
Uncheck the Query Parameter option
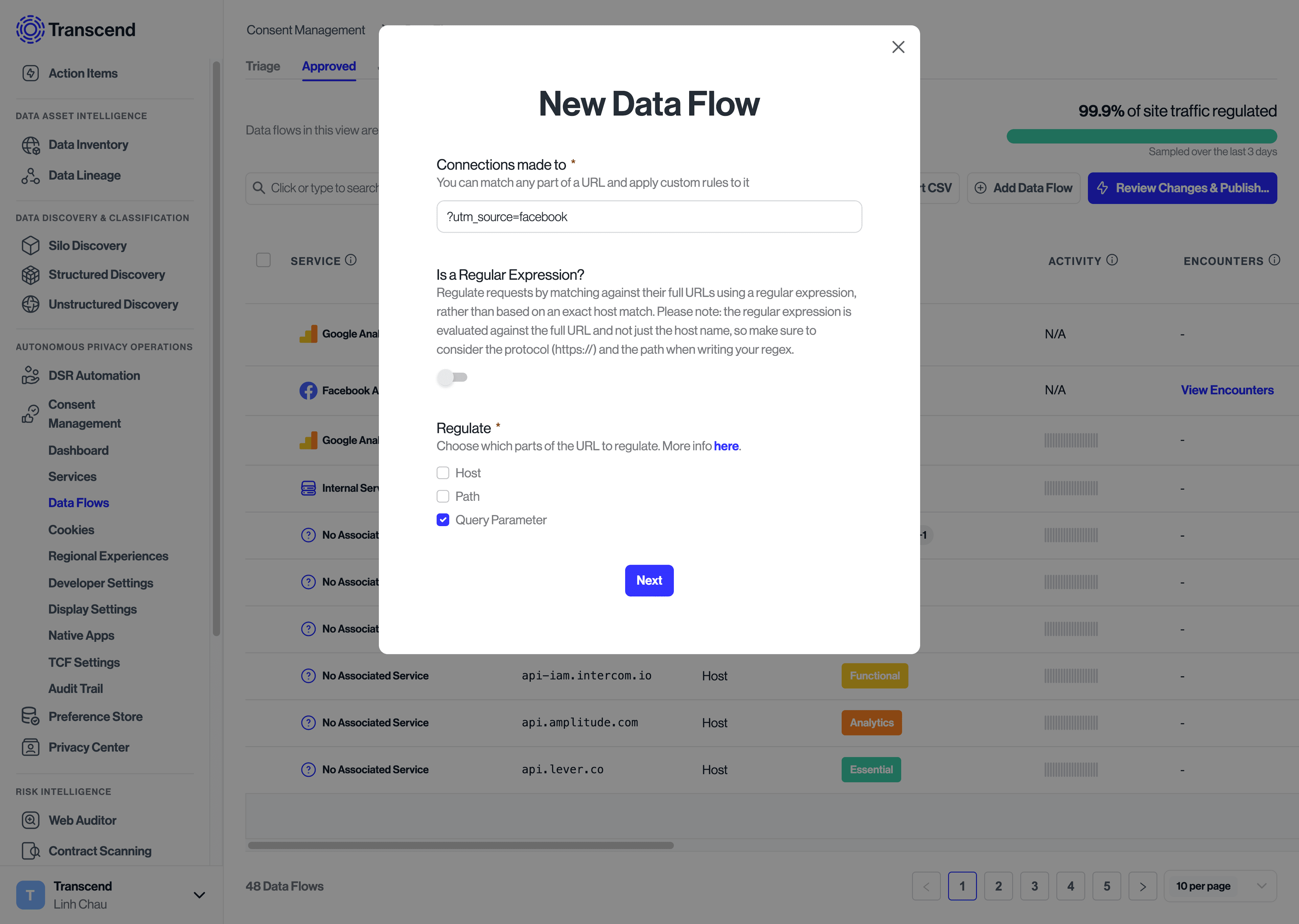[x=442, y=519]
